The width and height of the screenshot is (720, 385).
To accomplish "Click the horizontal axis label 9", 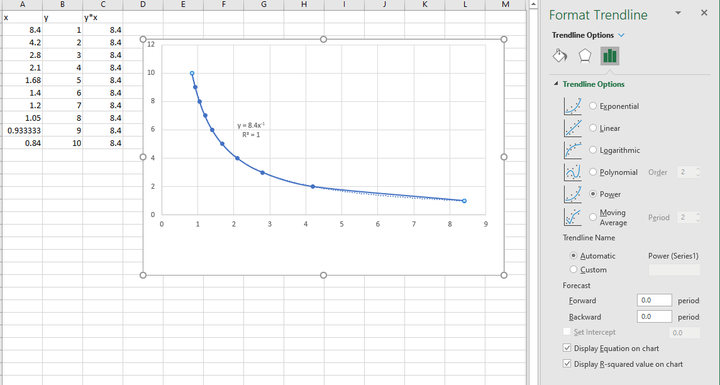I will (x=485, y=224).
